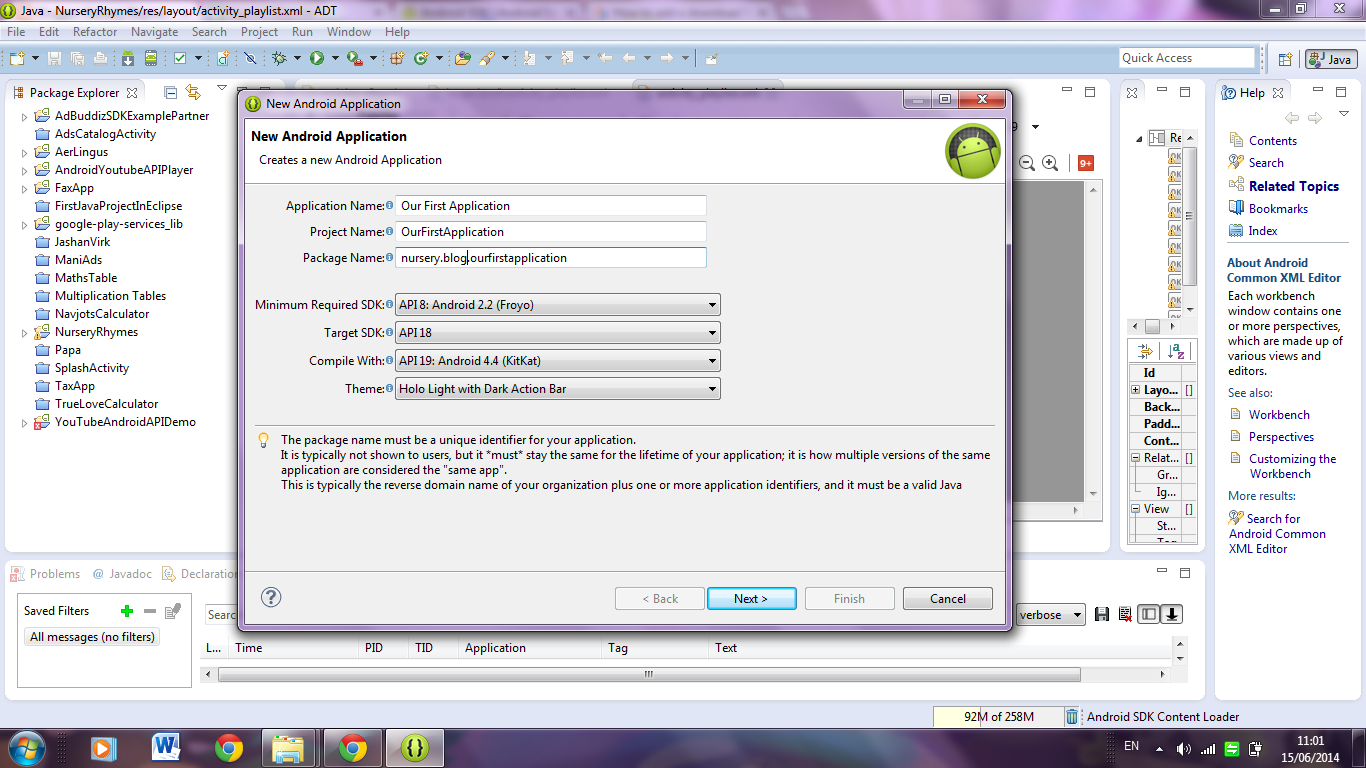Open the Refactor menu

click(95, 32)
